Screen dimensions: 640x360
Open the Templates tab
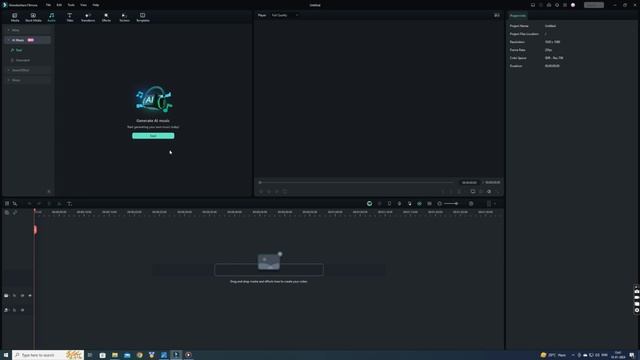[x=142, y=17]
